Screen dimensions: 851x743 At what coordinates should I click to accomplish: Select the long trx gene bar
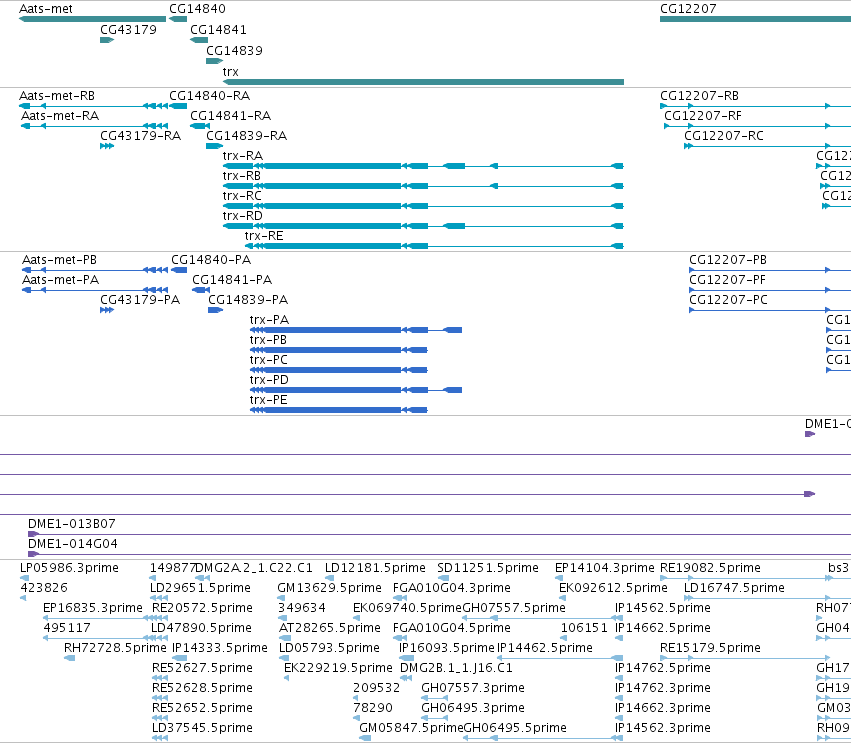point(423,82)
